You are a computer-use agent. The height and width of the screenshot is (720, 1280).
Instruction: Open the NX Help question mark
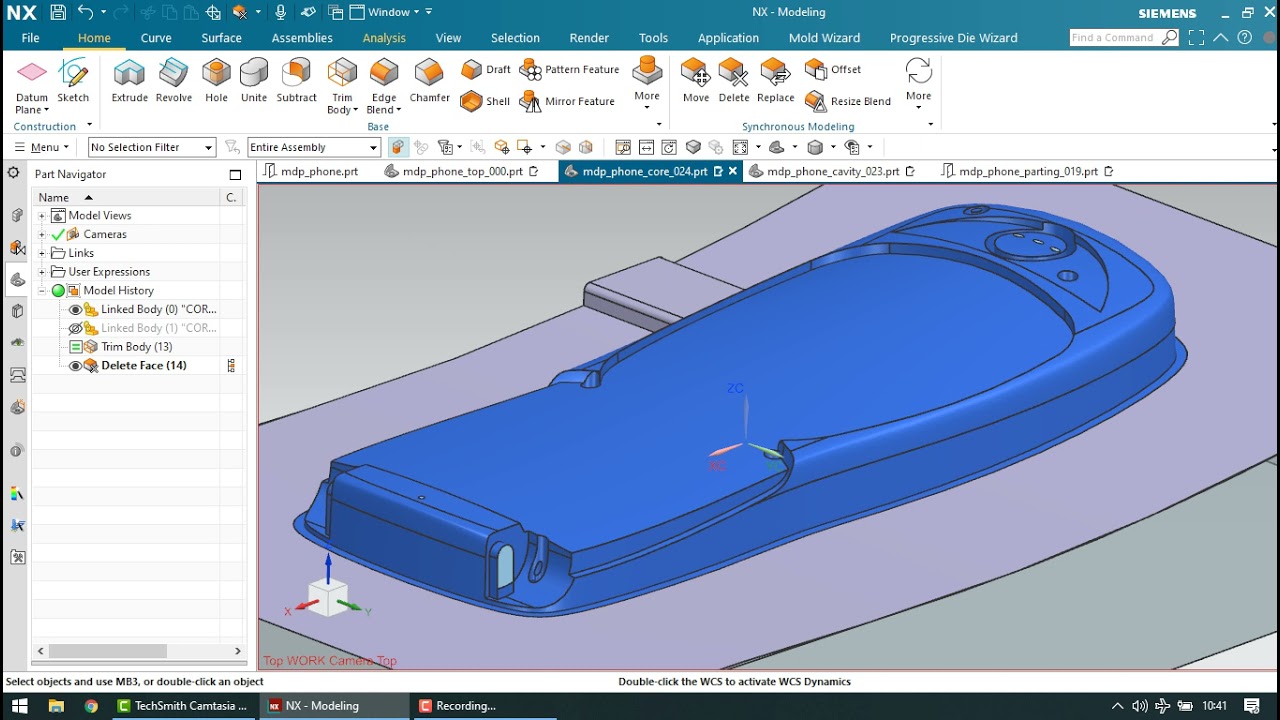point(1244,37)
